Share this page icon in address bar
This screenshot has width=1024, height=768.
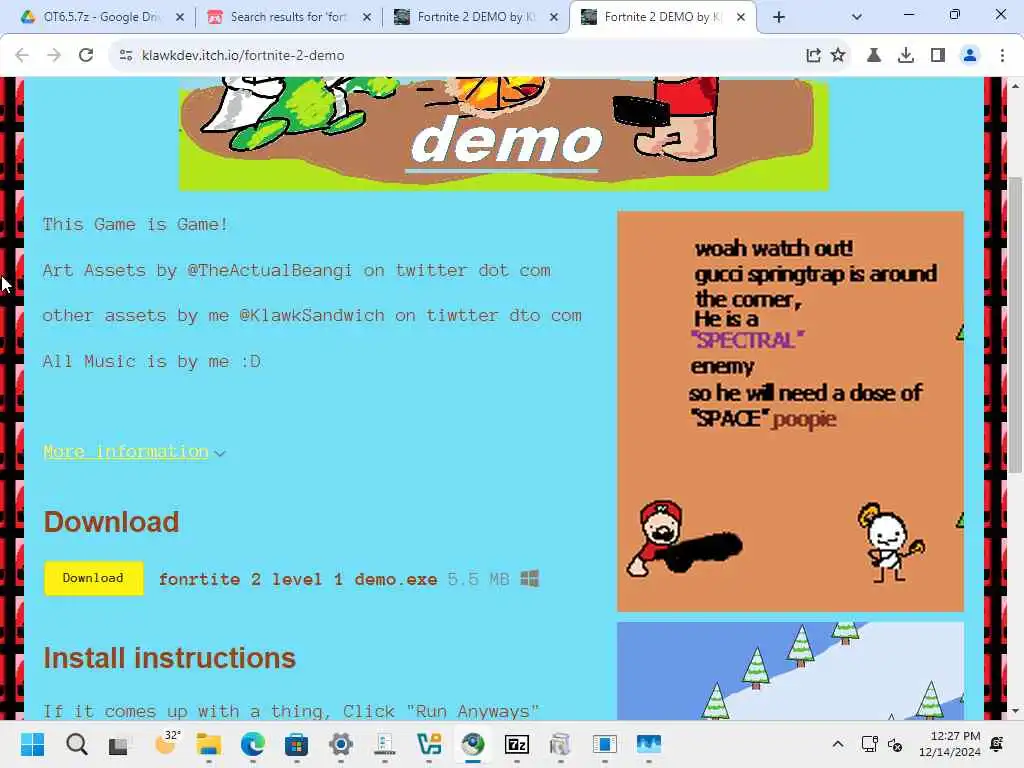point(813,56)
